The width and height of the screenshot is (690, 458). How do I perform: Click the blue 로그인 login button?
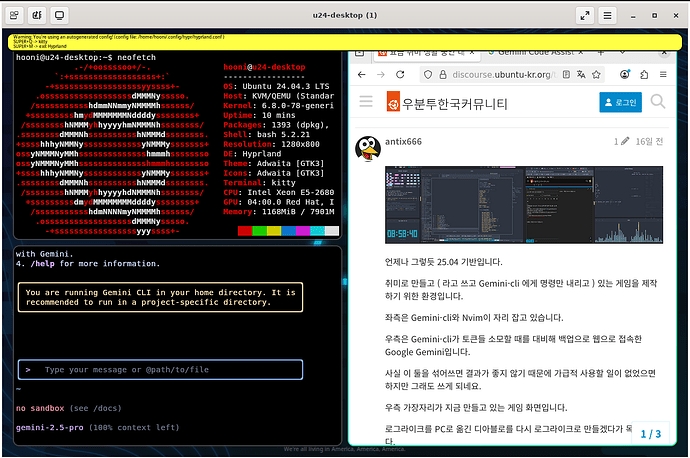[620, 102]
